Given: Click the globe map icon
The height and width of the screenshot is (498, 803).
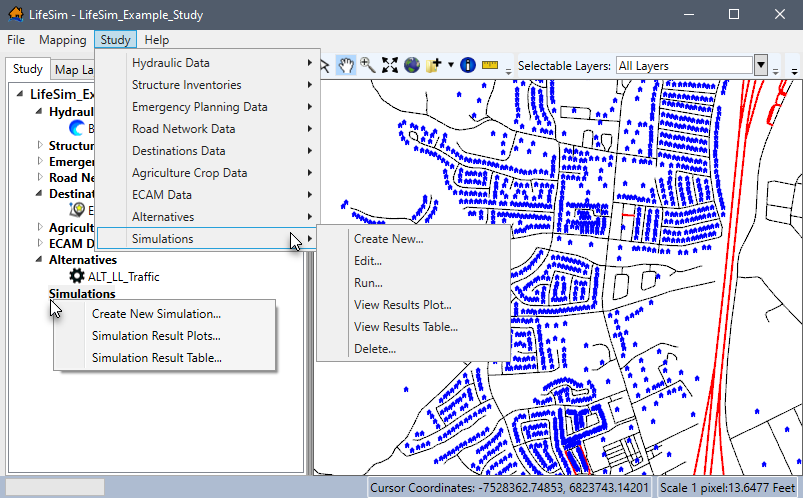Looking at the screenshot, I should [412, 65].
